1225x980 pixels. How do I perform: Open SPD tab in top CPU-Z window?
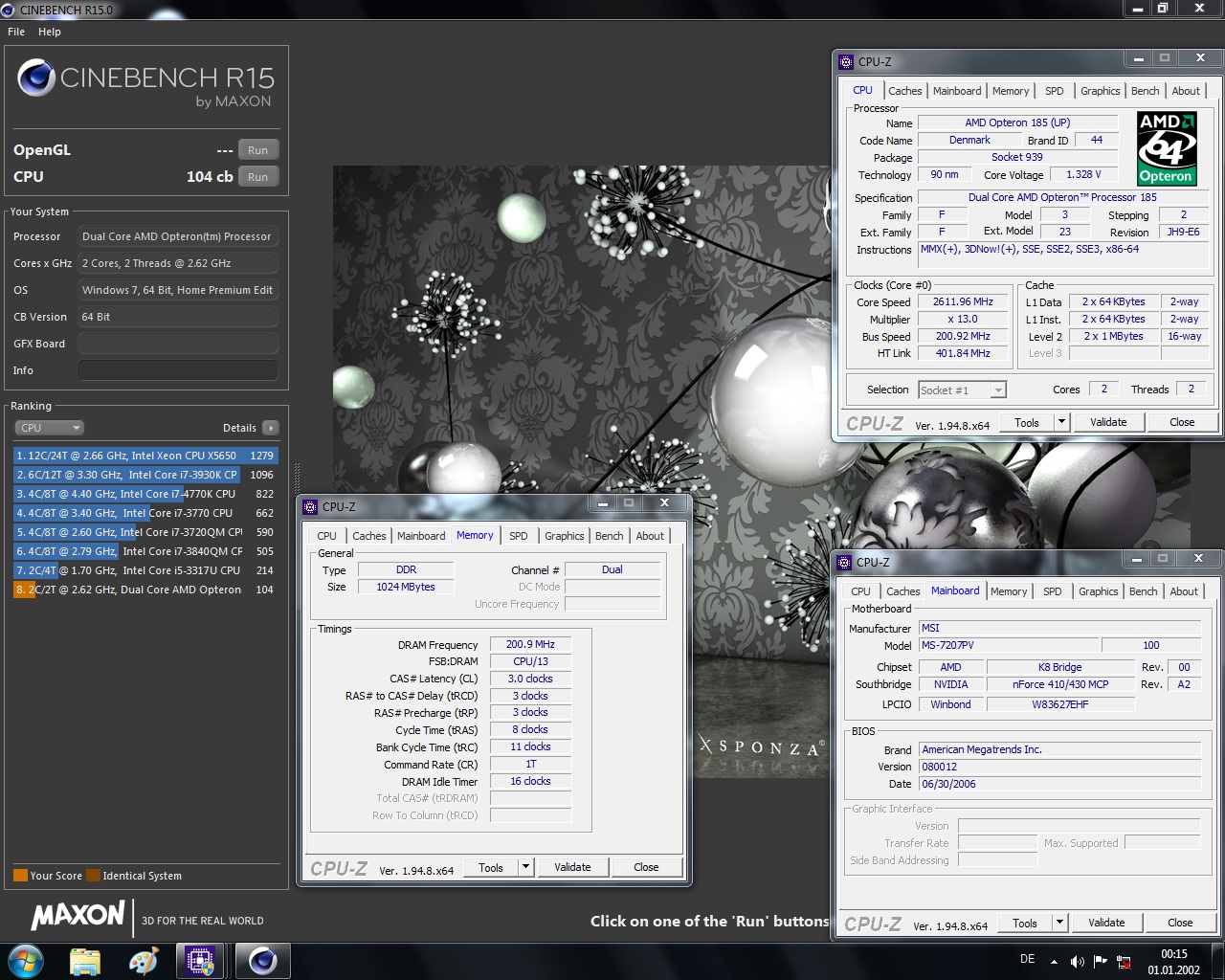(1054, 91)
